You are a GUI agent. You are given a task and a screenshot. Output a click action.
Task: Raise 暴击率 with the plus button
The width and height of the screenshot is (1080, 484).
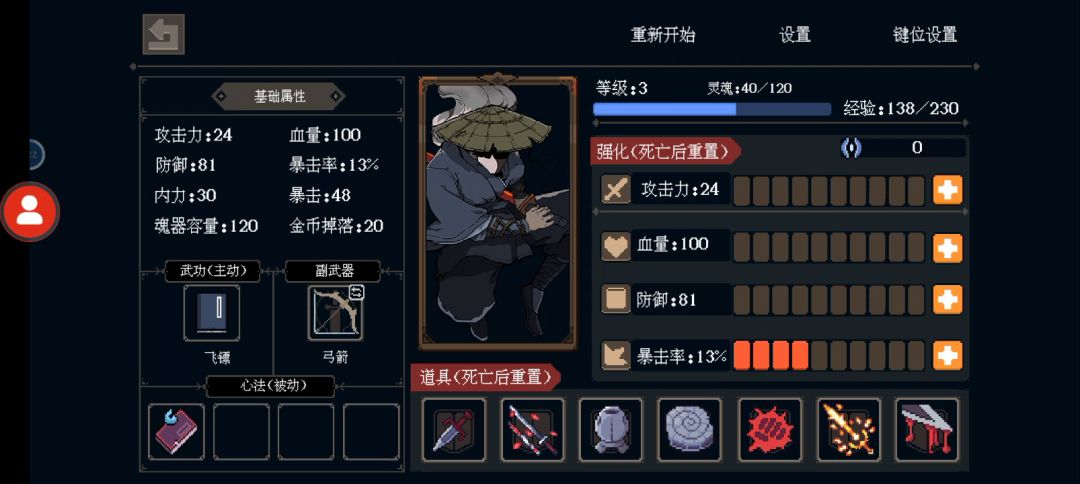[x=947, y=355]
